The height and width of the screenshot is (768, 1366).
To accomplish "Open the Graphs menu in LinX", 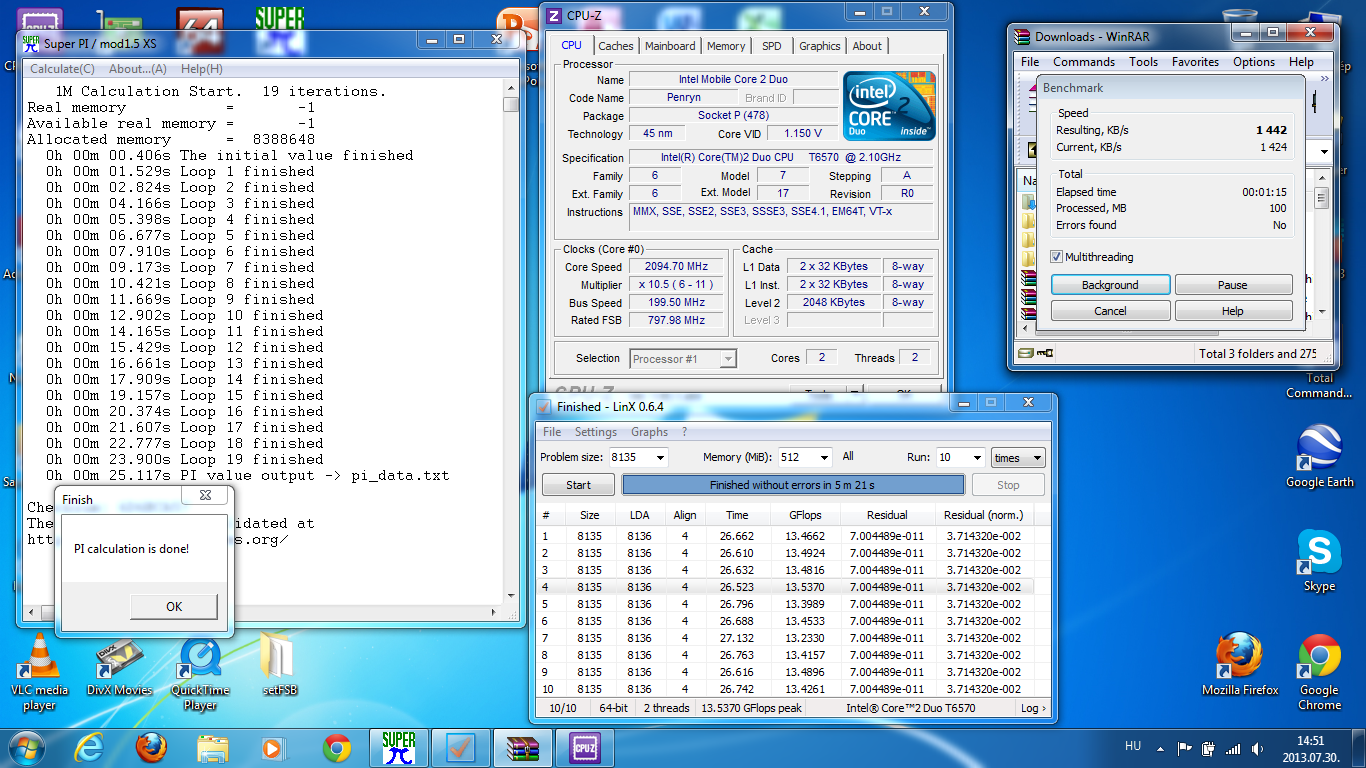I will [649, 432].
